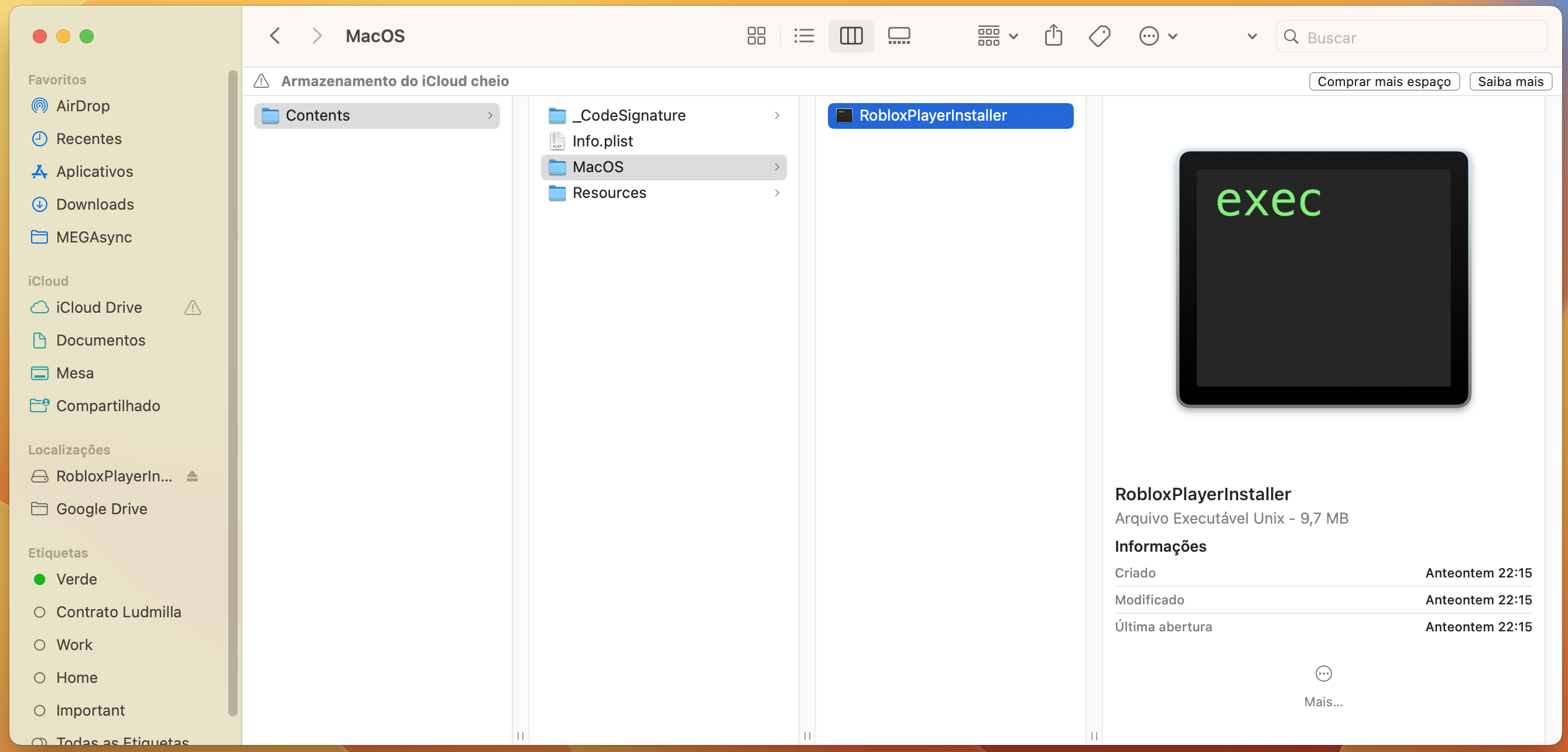Select the Contrato Ludmilla tag

click(118, 612)
